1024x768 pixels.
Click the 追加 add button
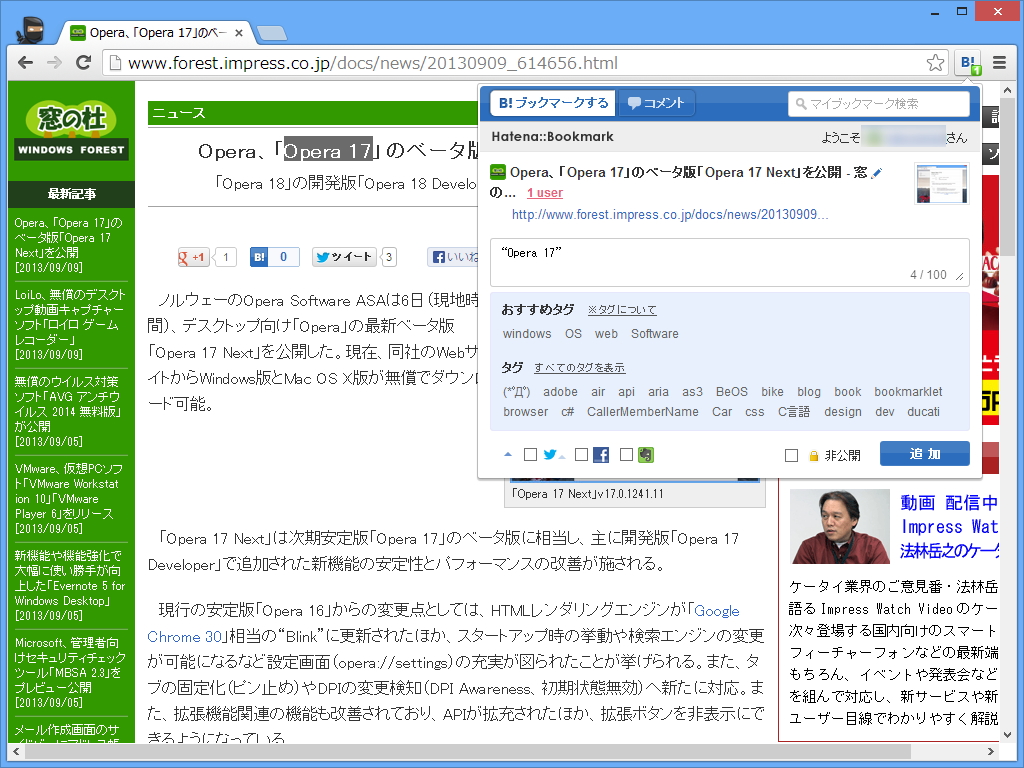click(925, 454)
